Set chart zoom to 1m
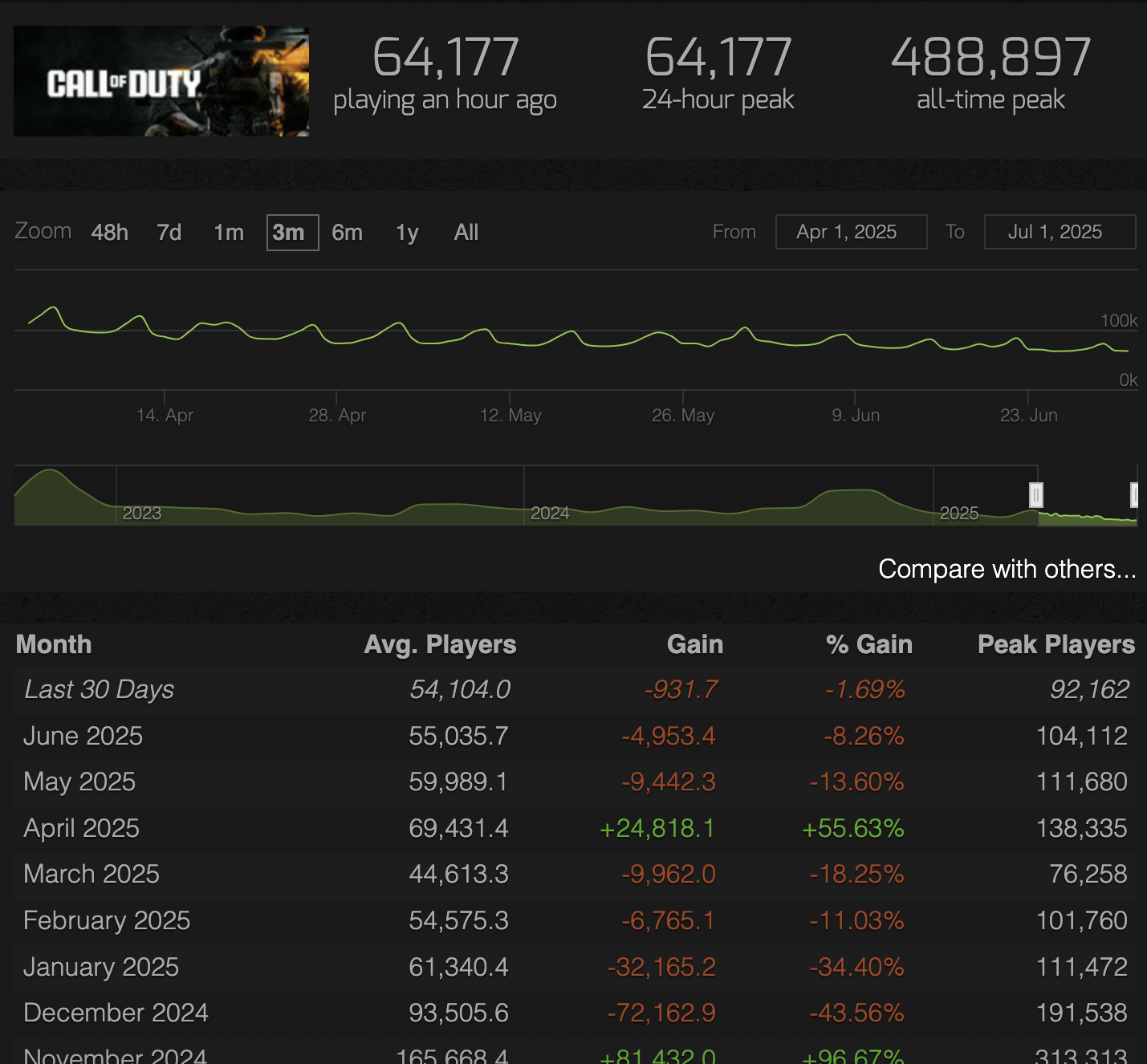This screenshot has width=1147, height=1064. 229,233
